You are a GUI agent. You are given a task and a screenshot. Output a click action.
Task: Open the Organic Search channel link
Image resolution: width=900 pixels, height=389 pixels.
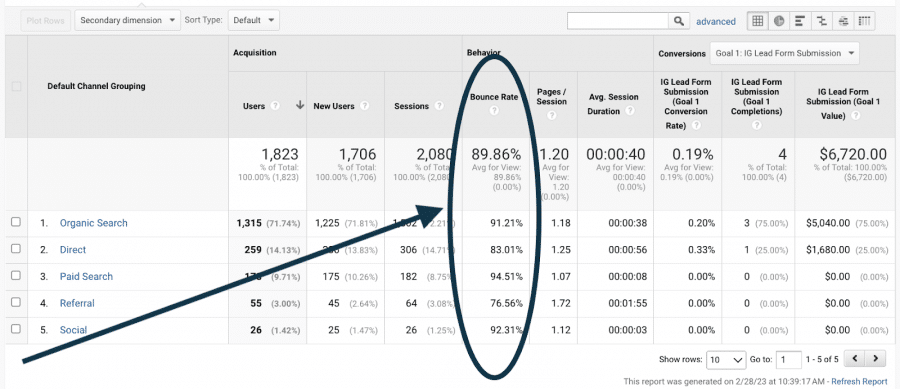[x=94, y=223]
